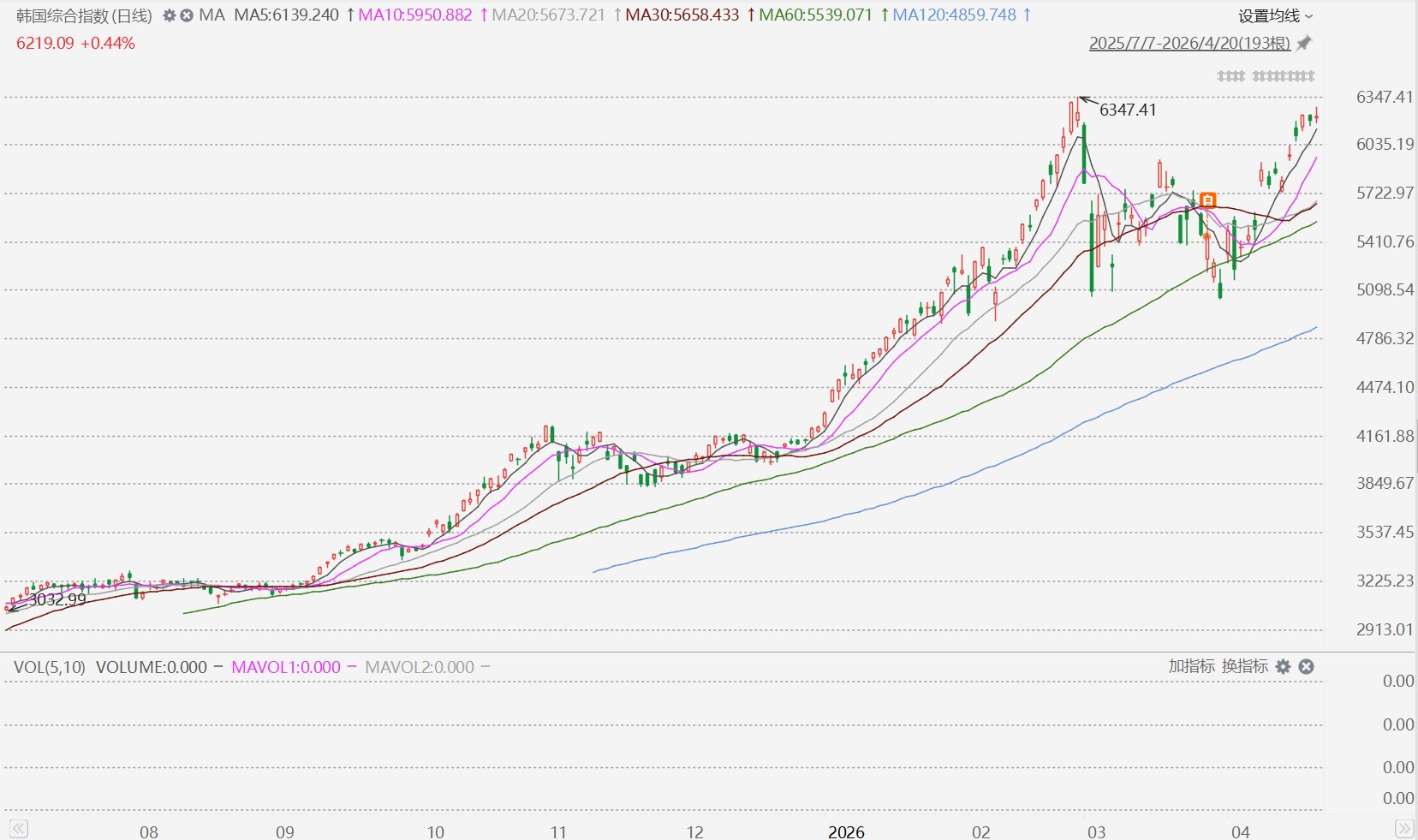Screen dimensions: 1418x840
Task: Expand the 设置均线 dropdown
Action: point(1275,16)
